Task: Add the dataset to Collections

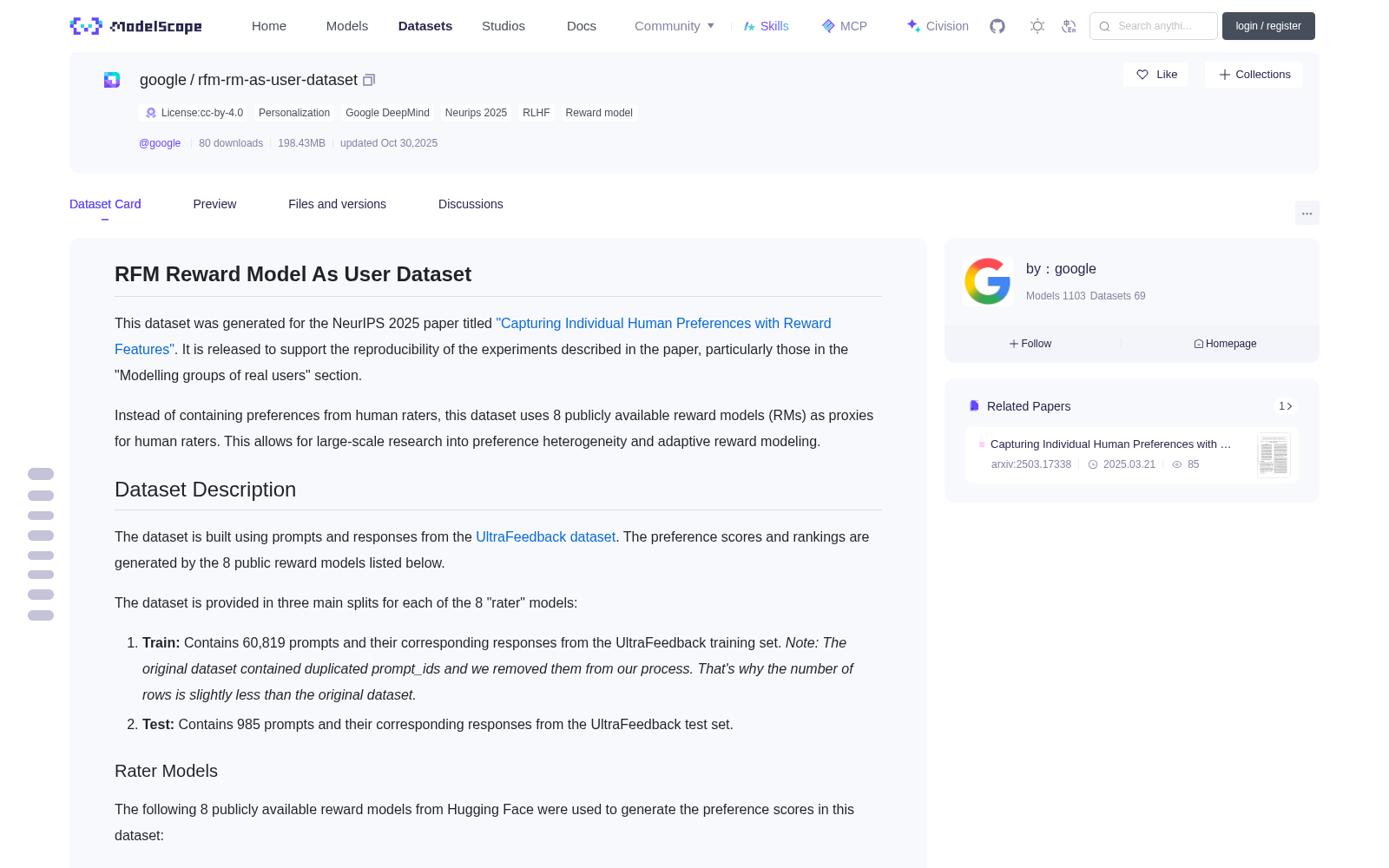Action: [1254, 75]
